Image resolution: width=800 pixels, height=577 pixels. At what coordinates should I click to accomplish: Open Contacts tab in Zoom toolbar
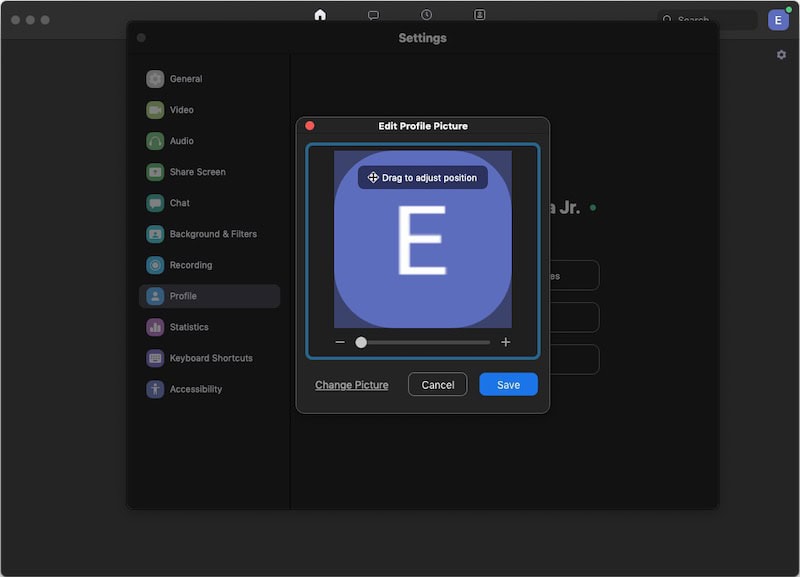tap(480, 15)
